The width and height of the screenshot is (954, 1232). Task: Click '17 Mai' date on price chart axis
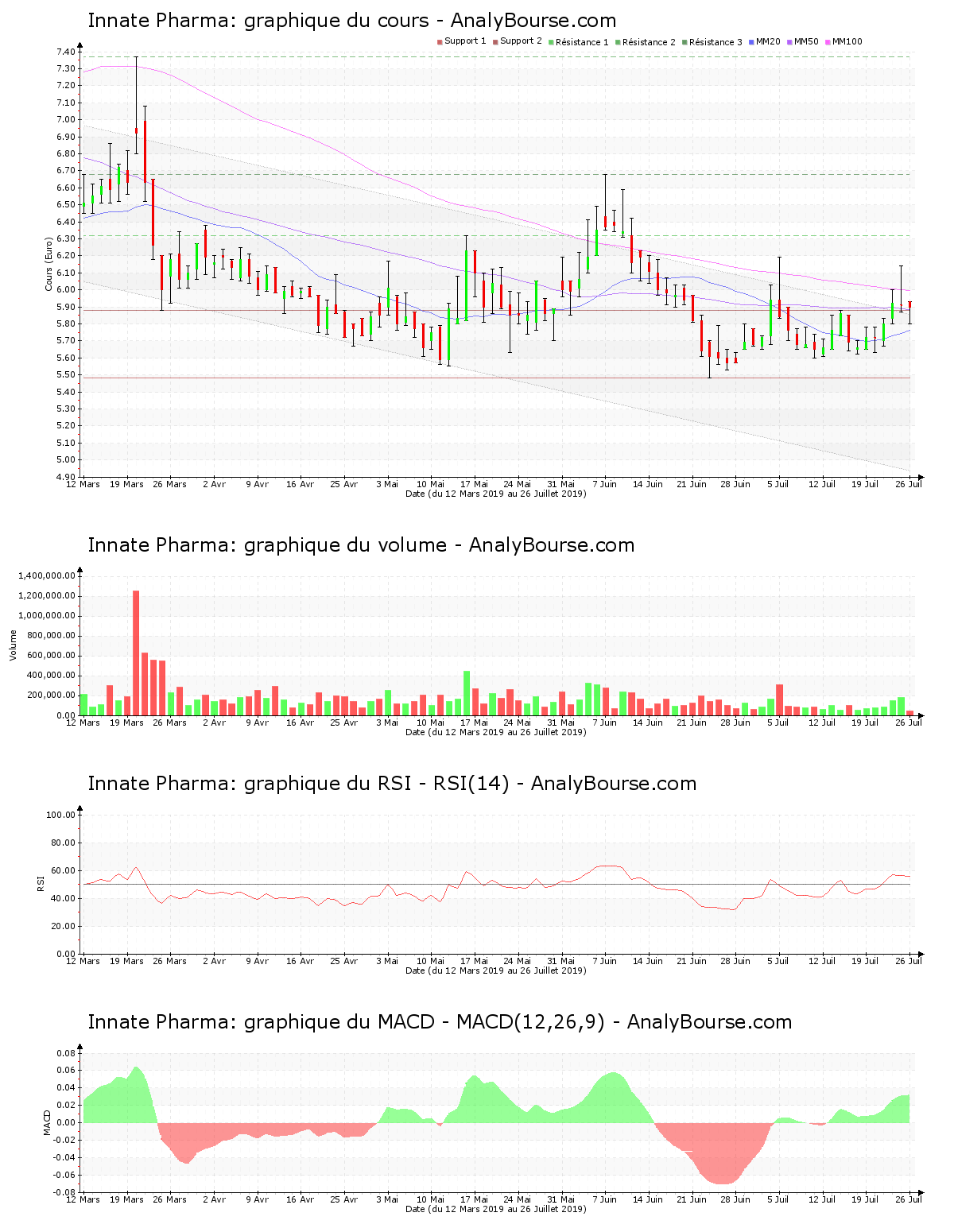tap(475, 484)
